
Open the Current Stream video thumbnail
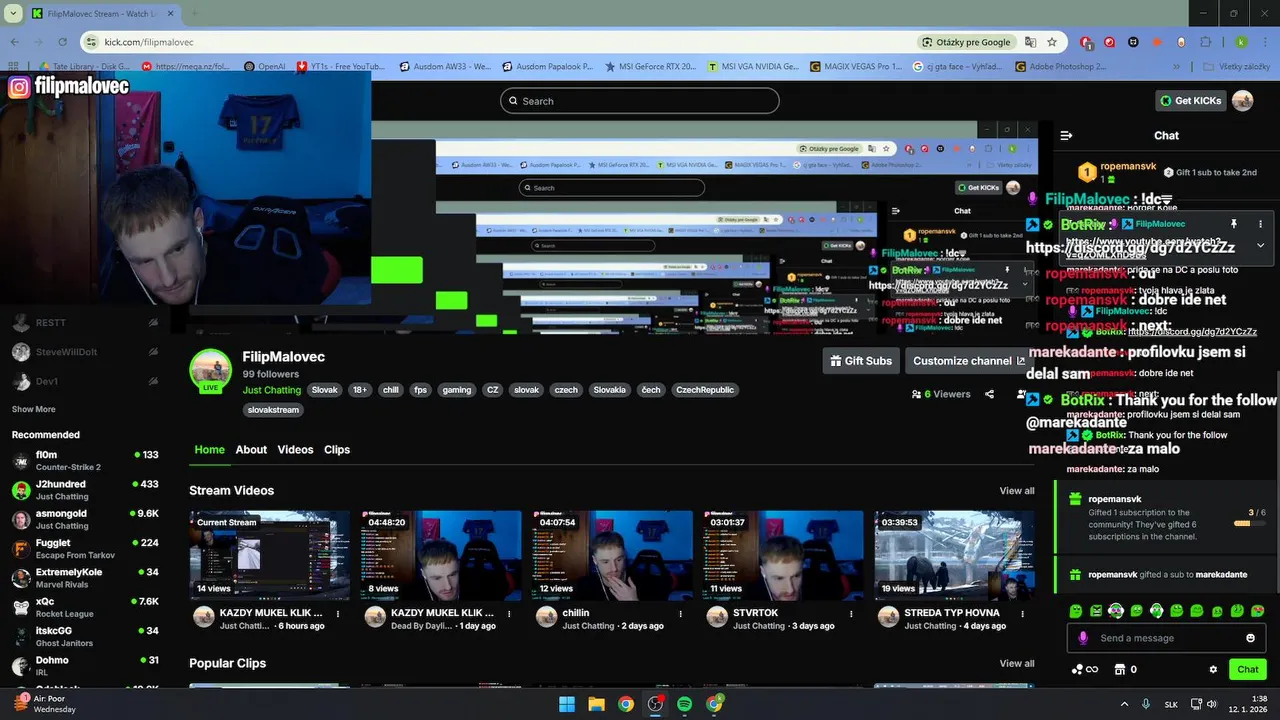coord(270,556)
